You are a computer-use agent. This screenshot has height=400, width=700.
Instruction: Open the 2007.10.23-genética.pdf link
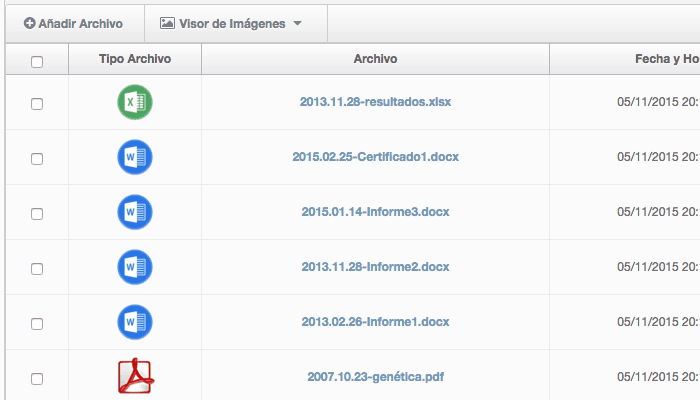[x=375, y=377]
